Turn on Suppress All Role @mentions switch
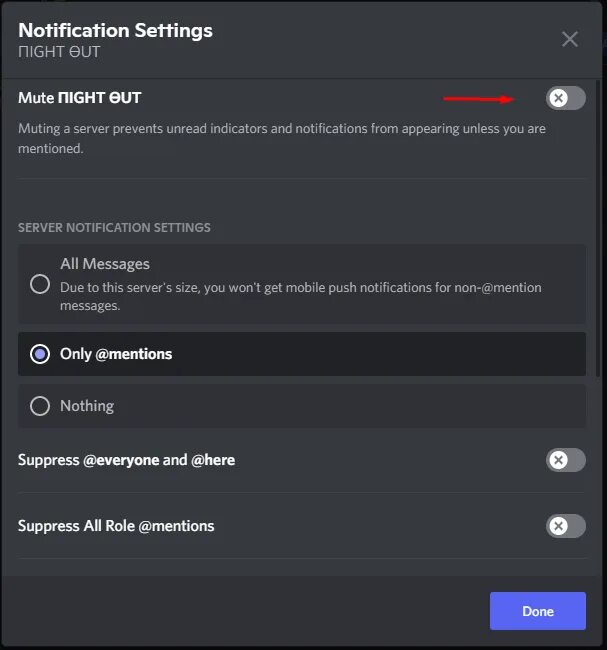 click(566, 526)
